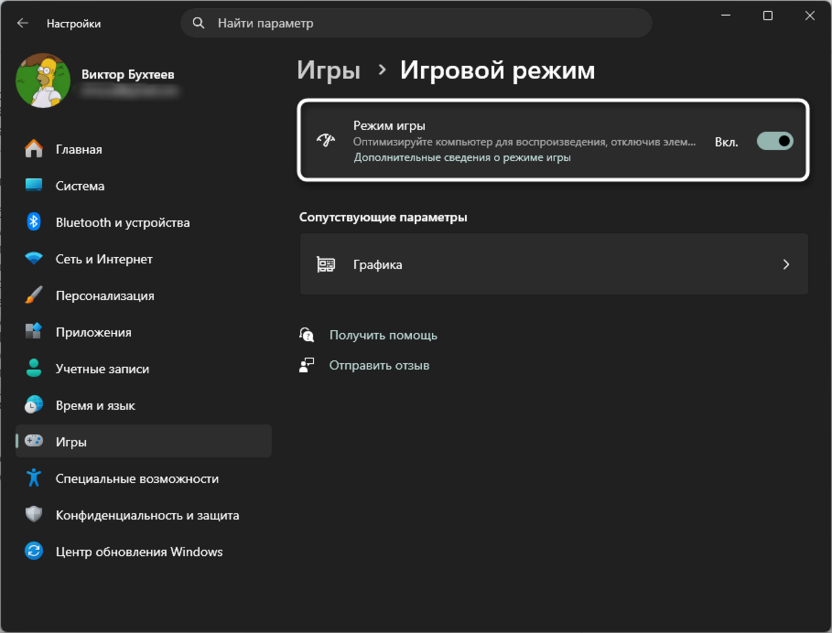The image size is (832, 633).
Task: Click the Система label in the sidebar
Action: [x=80, y=186]
